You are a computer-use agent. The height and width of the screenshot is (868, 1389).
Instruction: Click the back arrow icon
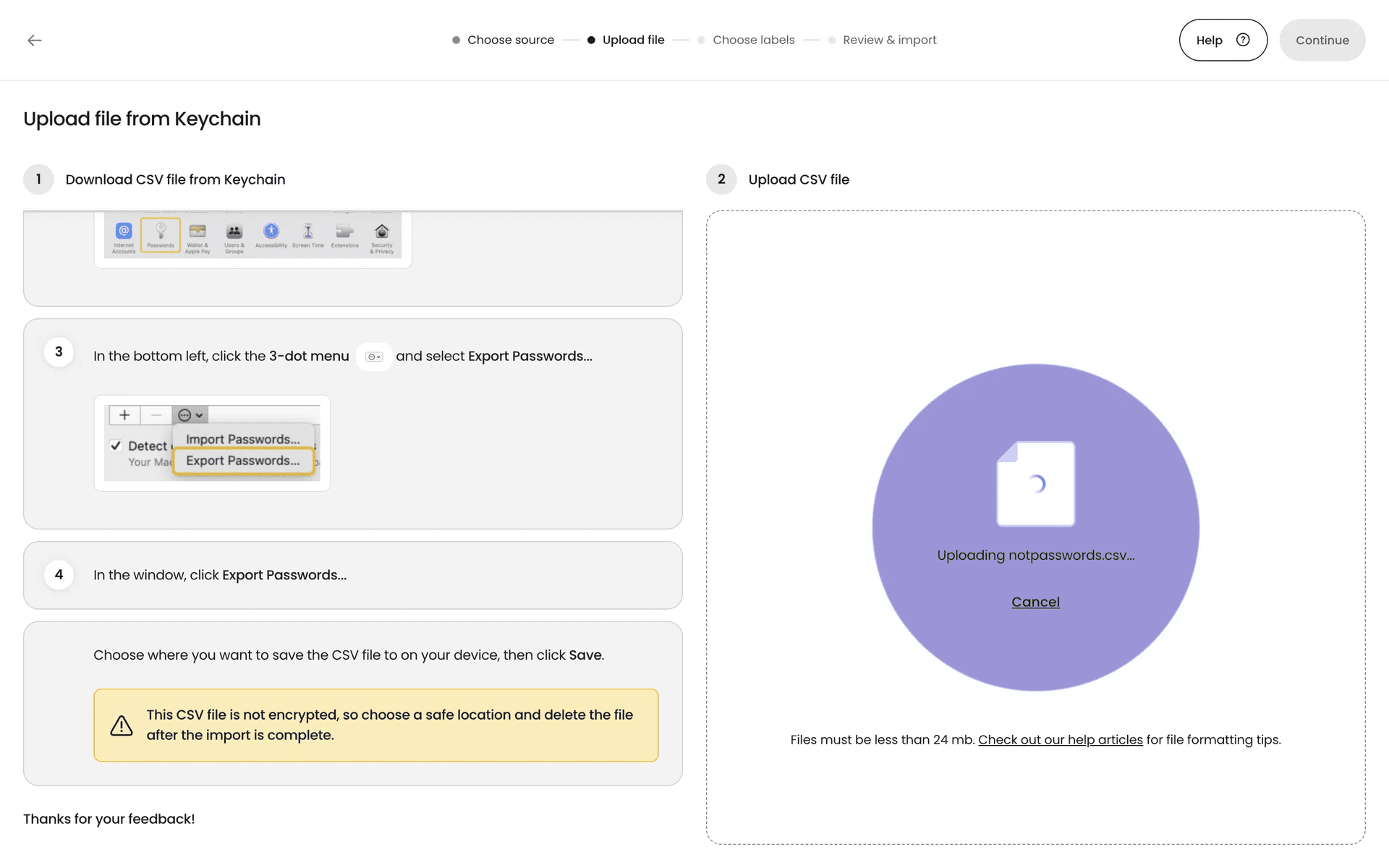click(35, 41)
